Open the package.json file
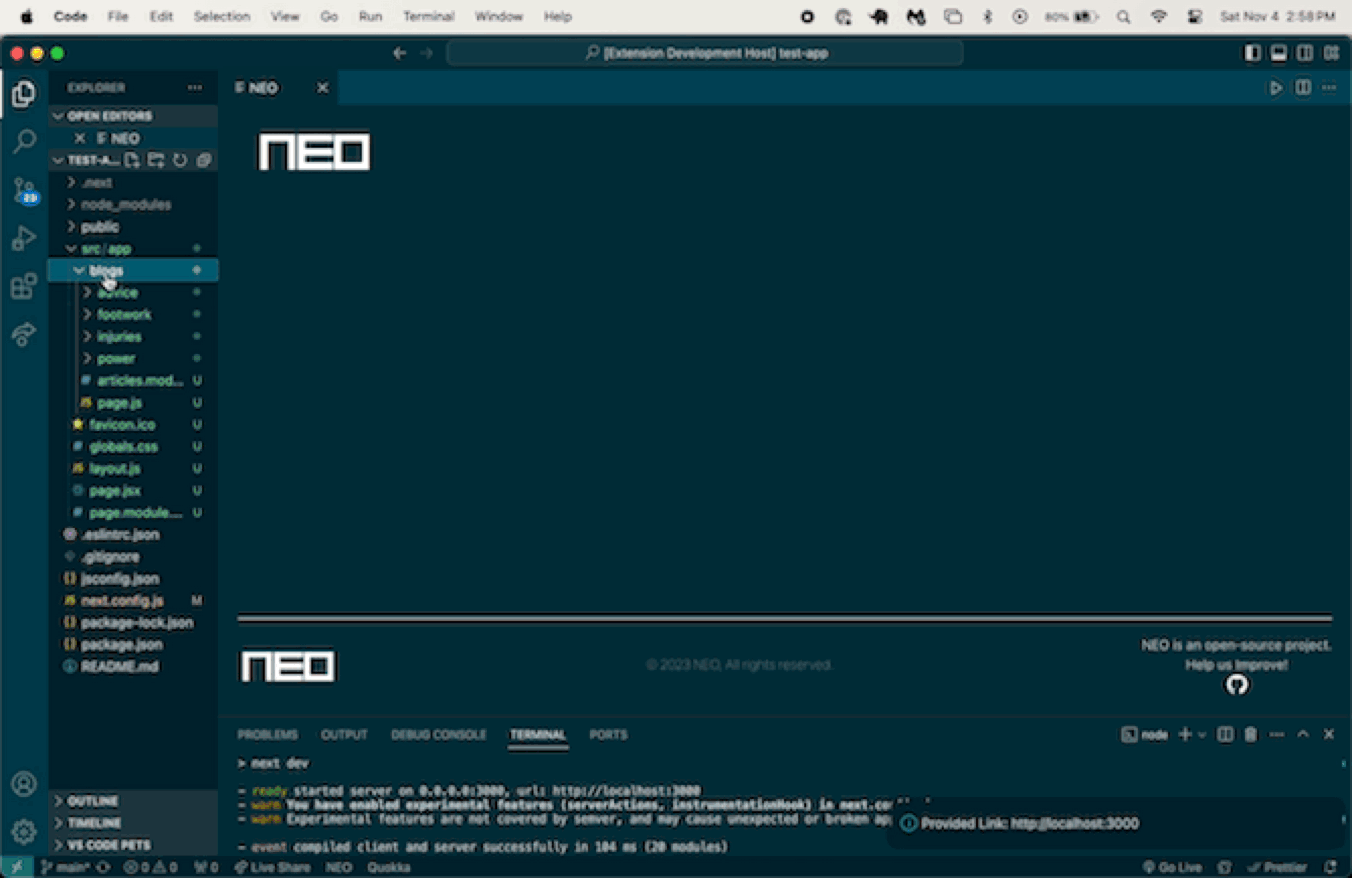 tap(121, 645)
